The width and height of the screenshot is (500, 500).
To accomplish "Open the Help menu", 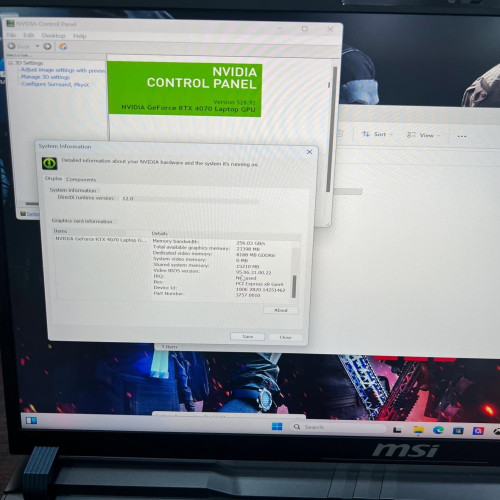I will pos(80,36).
